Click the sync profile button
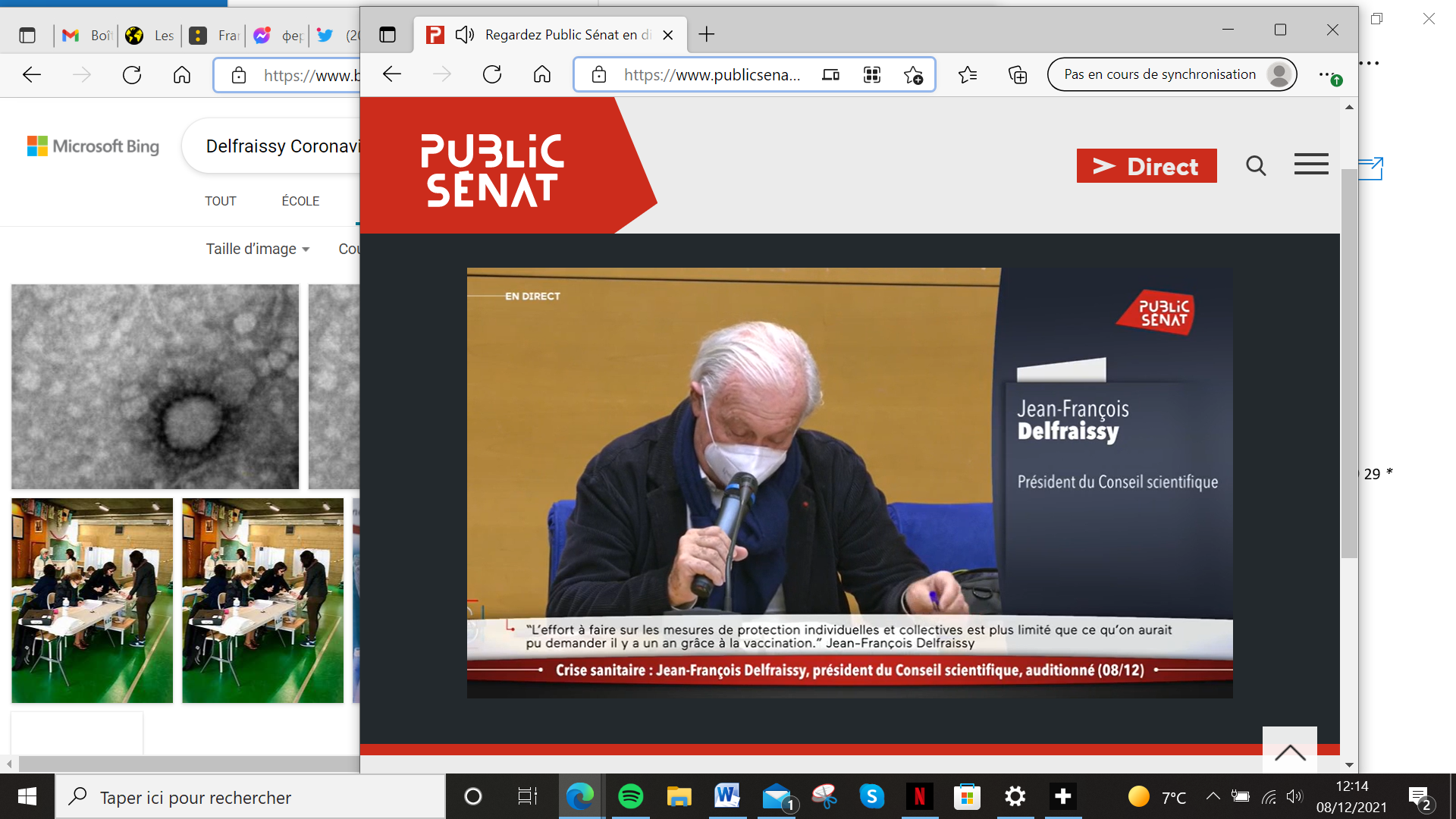This screenshot has height=819, width=1456. pos(1172,74)
